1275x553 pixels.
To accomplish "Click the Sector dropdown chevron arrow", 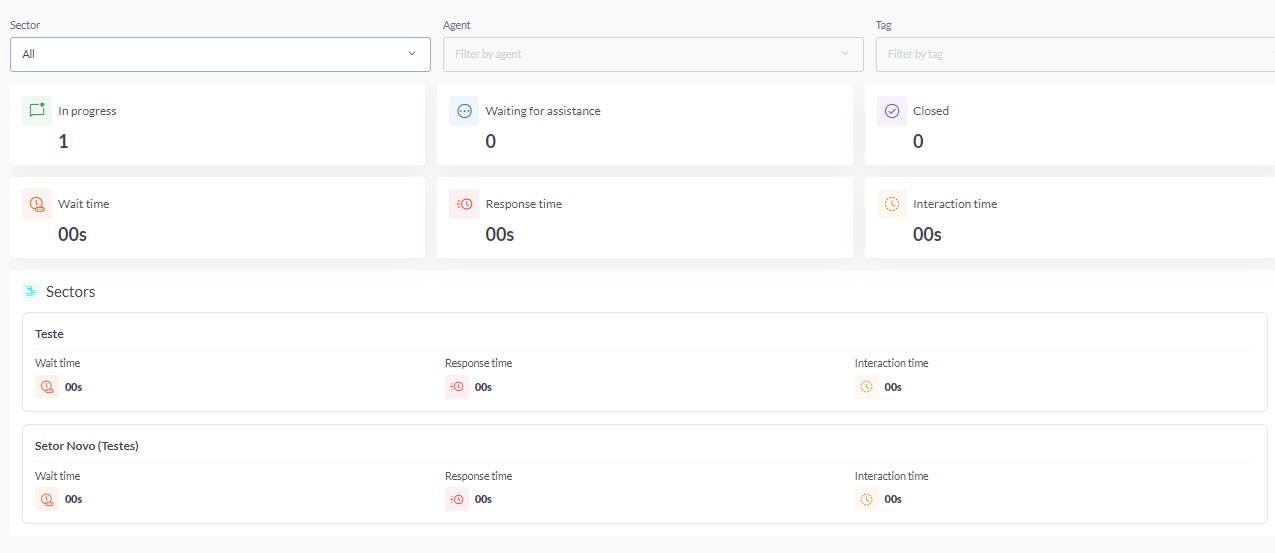I will [x=412, y=54].
